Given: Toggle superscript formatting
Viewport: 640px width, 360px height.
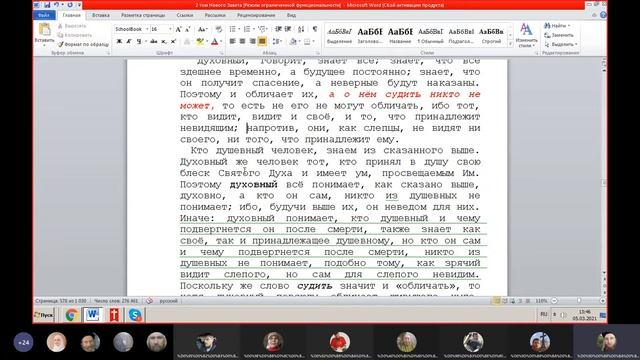Looking at the screenshot, I should [173, 41].
